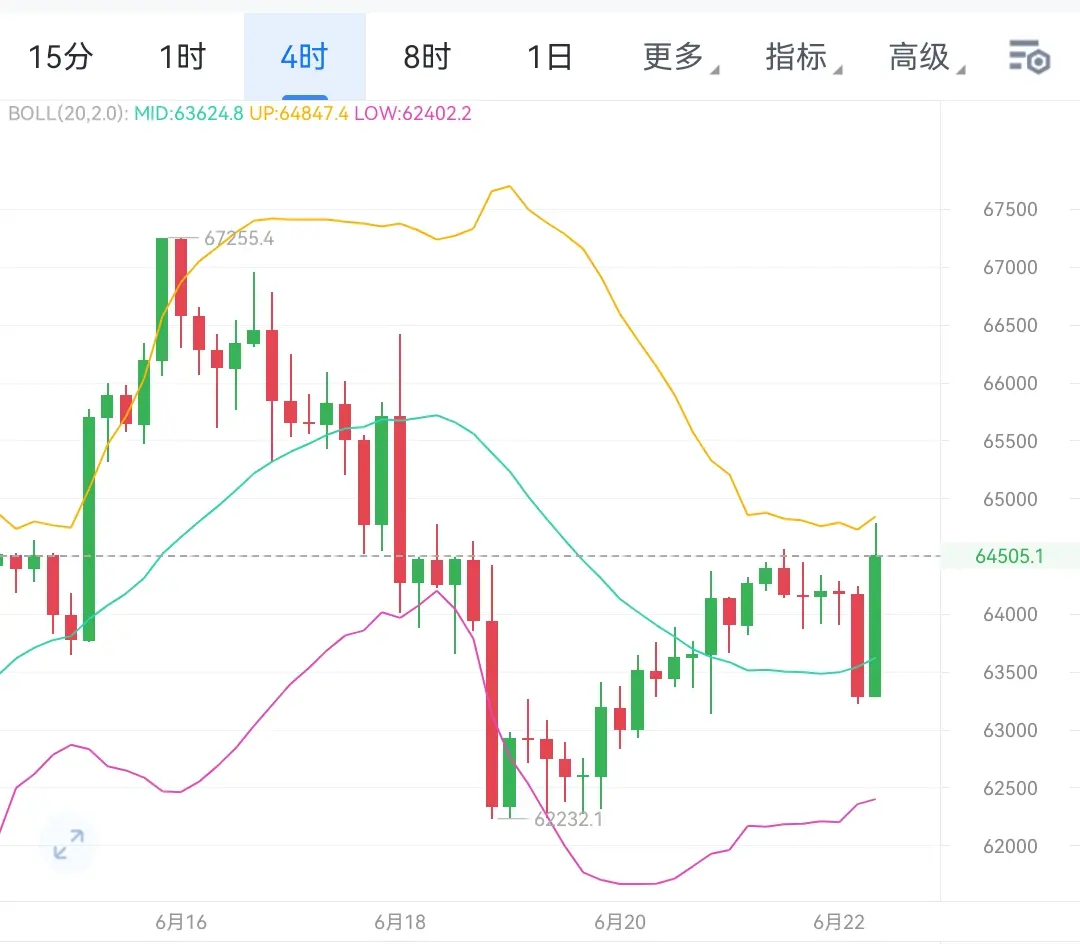
Task: Click the UP:64847.4 value label
Action: tap(299, 113)
